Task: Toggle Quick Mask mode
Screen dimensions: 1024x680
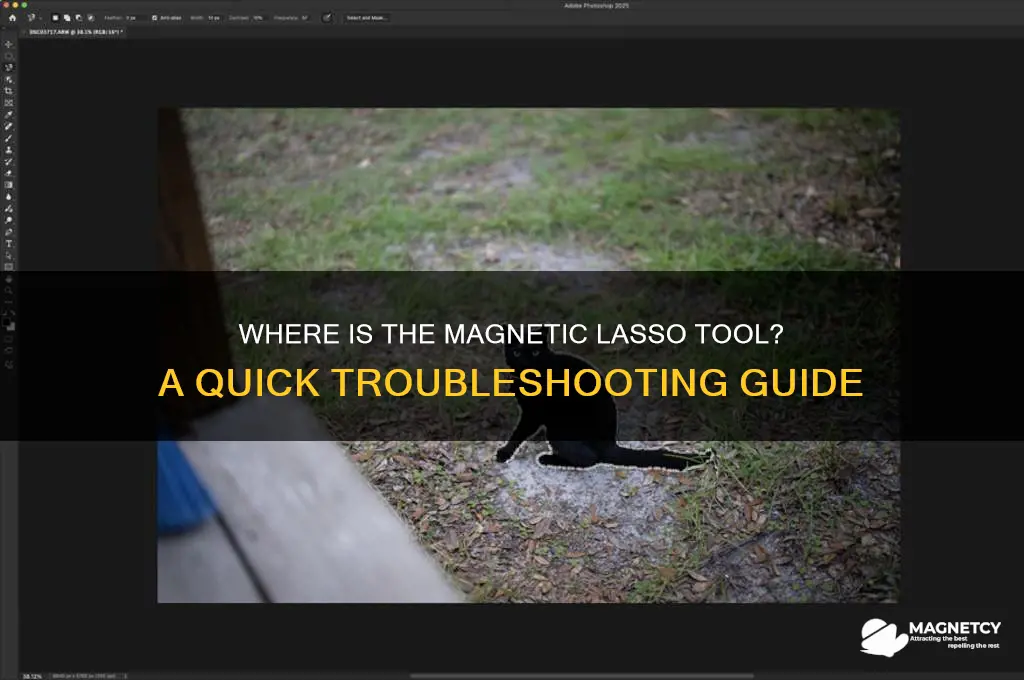Action: tap(8, 340)
